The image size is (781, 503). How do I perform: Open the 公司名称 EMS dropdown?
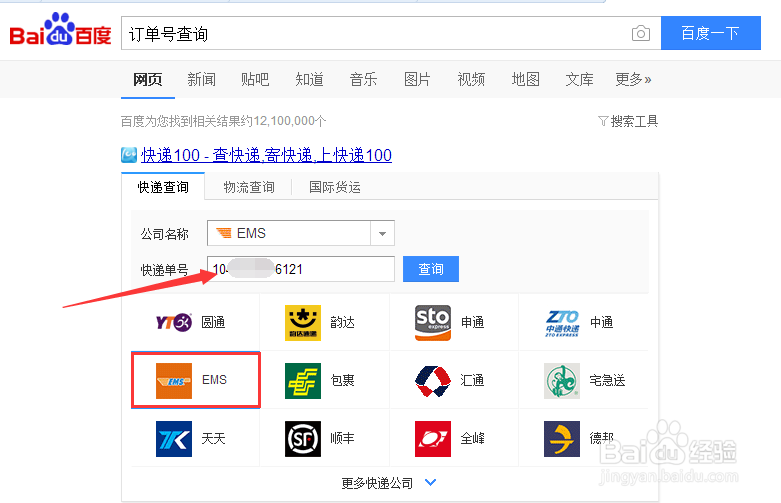301,233
